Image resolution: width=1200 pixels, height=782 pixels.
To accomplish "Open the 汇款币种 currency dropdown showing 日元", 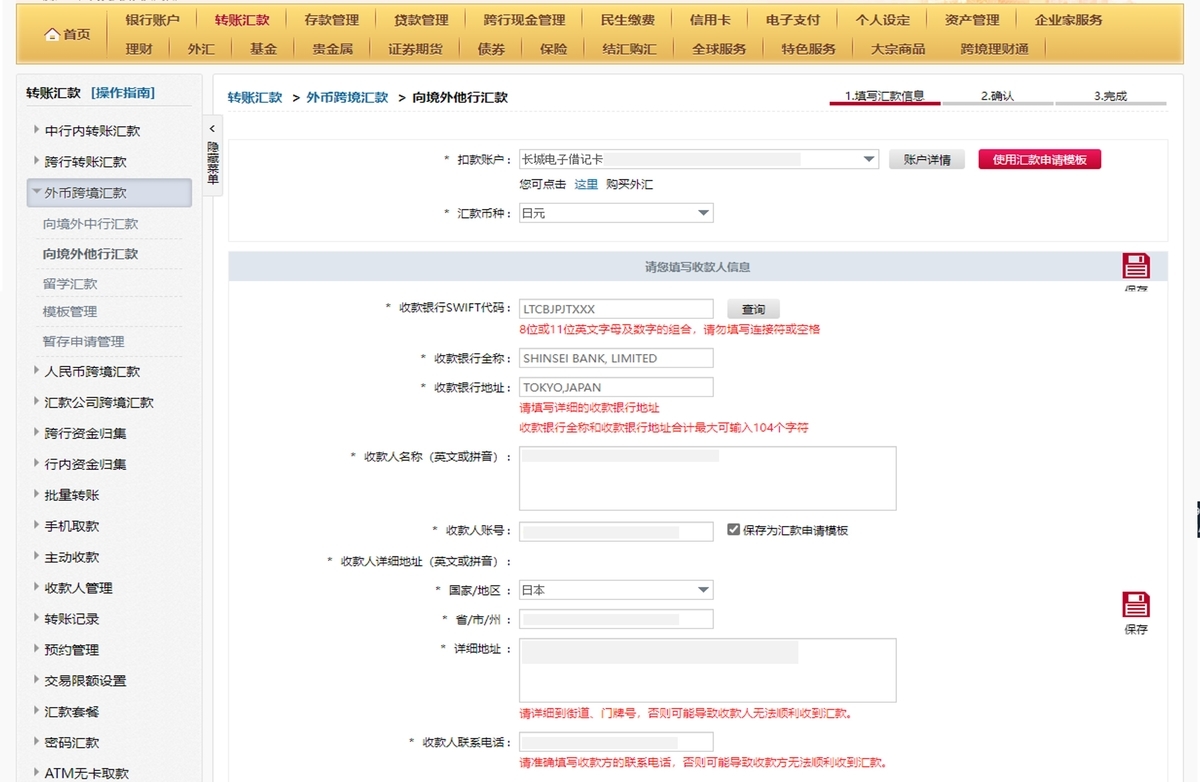I will [x=705, y=212].
